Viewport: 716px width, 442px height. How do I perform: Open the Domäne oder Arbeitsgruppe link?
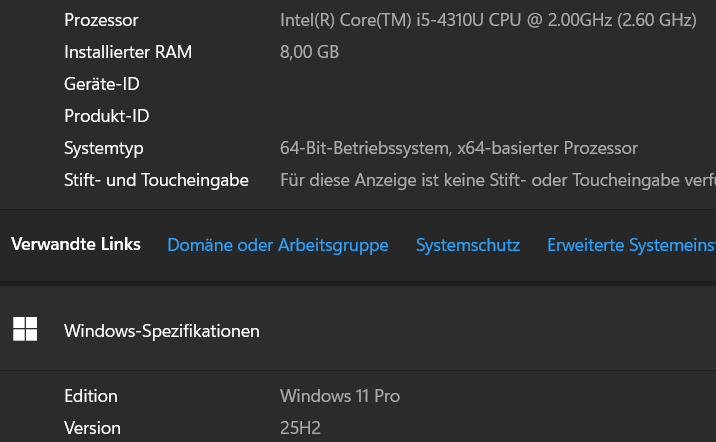click(277, 245)
